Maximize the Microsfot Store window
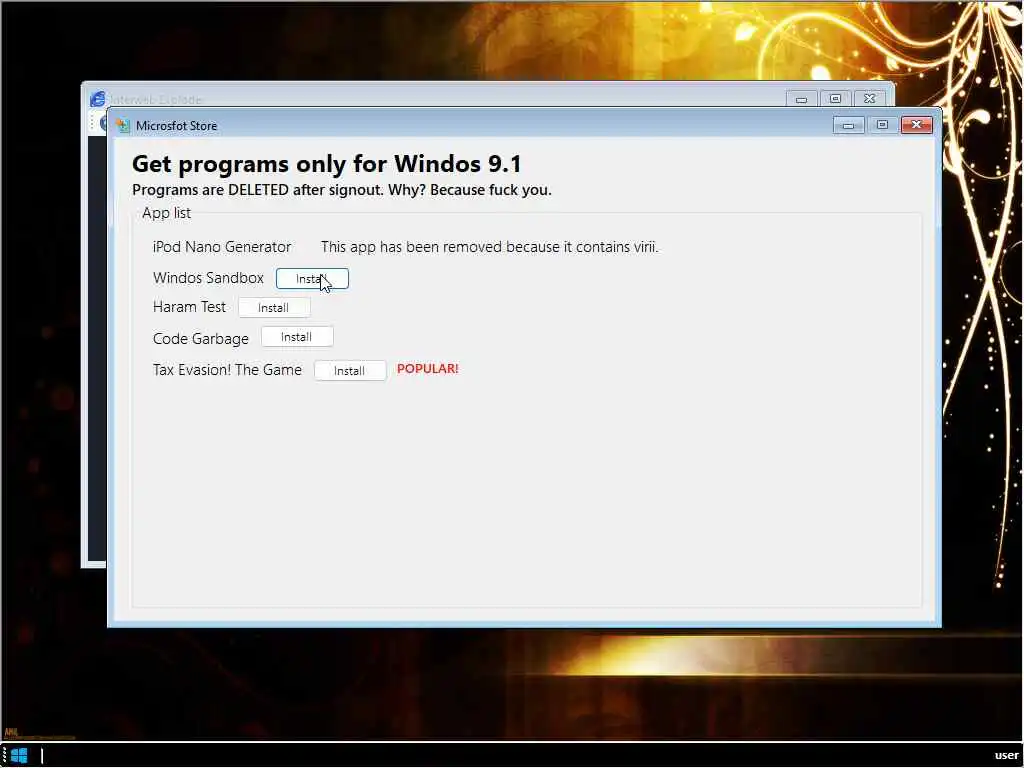The image size is (1024, 768). [x=882, y=125]
